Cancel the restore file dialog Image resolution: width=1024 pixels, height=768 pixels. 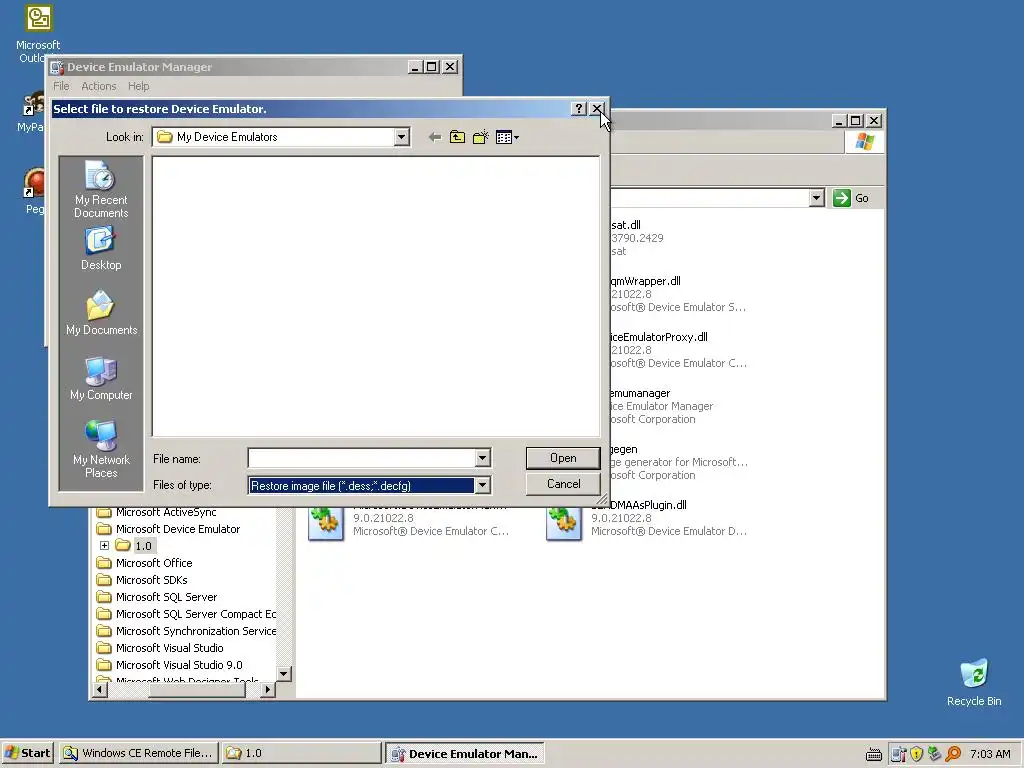(x=563, y=484)
